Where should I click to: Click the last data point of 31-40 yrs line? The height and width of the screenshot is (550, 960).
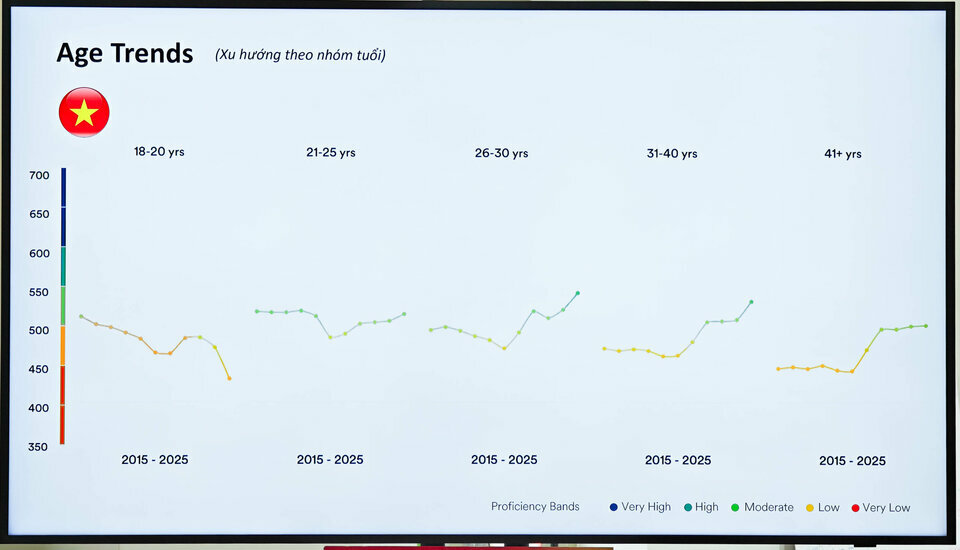click(751, 302)
